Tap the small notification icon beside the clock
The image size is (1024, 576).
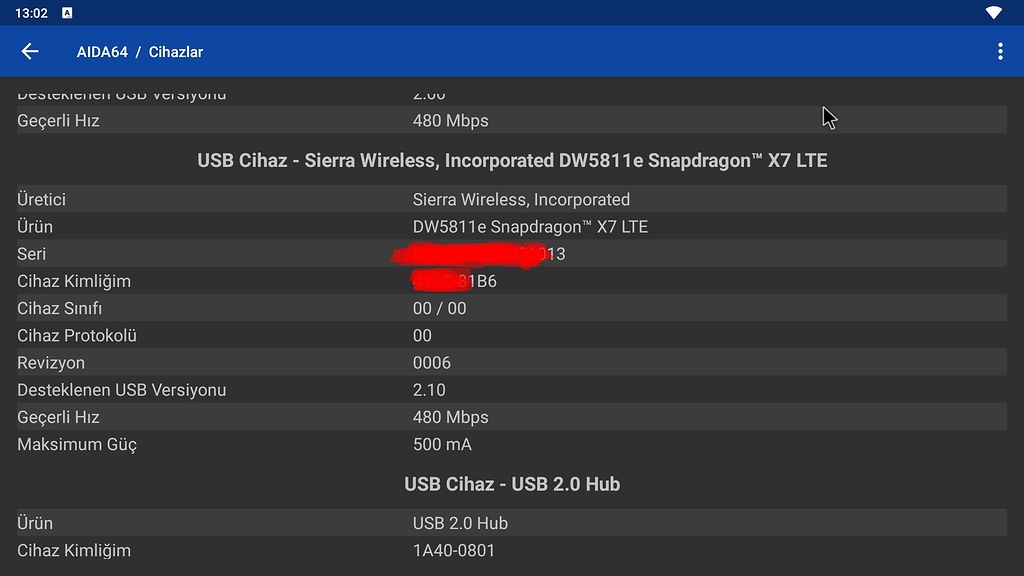pyautogui.click(x=66, y=13)
